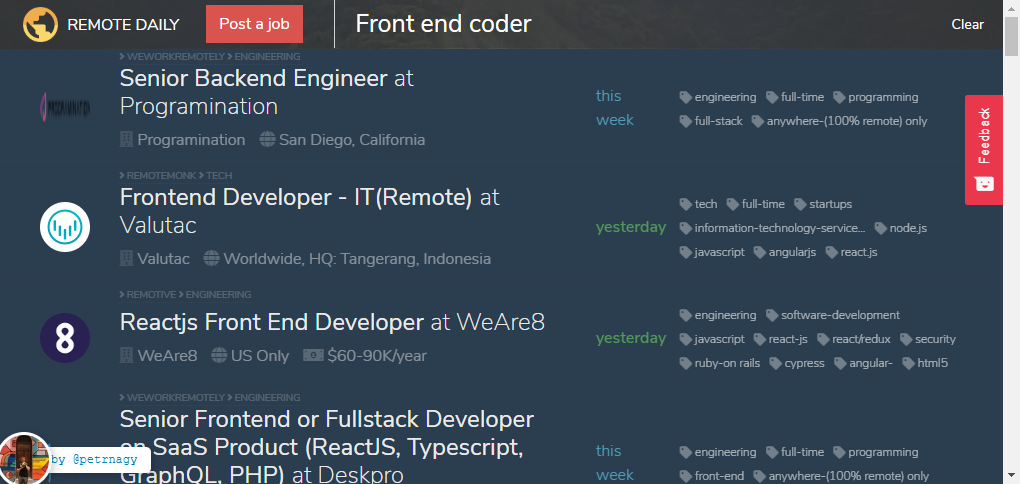Click the Remote Daily logo icon
The height and width of the screenshot is (484, 1020).
(x=41, y=24)
